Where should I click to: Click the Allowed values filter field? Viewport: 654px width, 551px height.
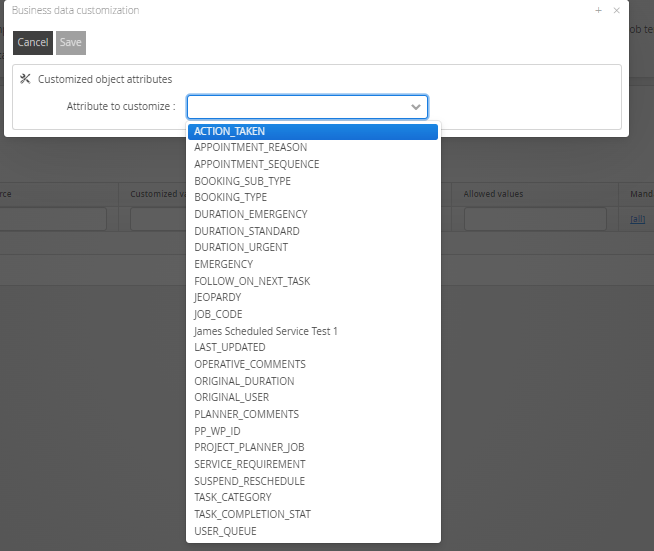535,219
